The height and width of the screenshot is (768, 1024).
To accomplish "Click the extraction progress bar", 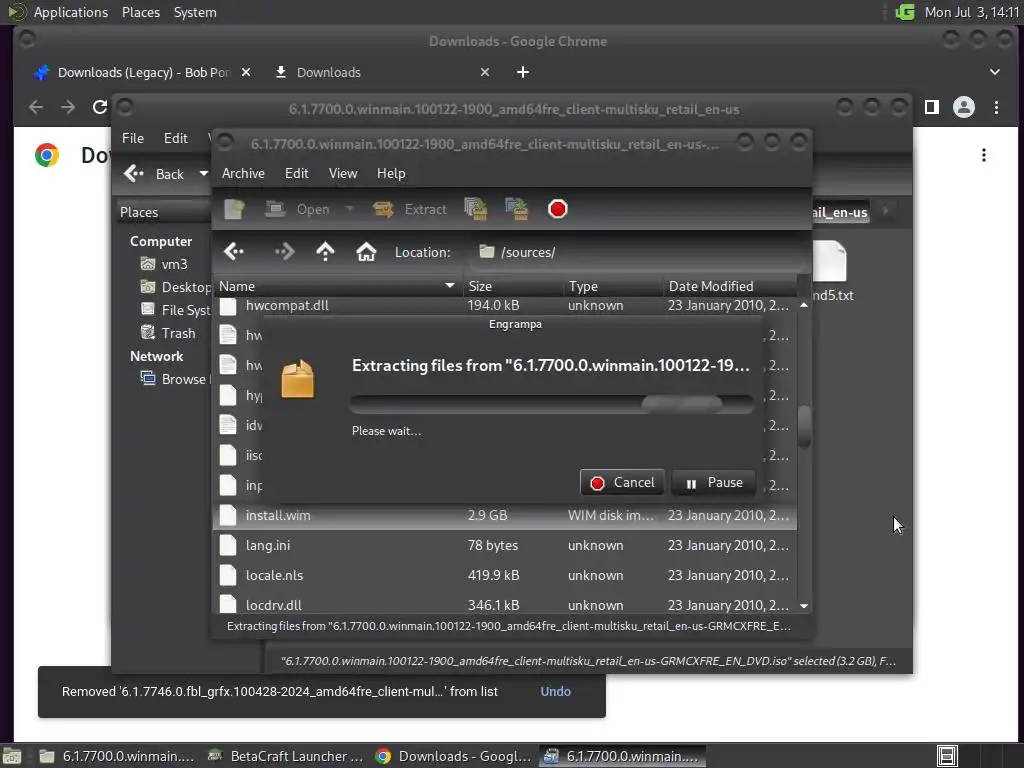I will (x=552, y=404).
